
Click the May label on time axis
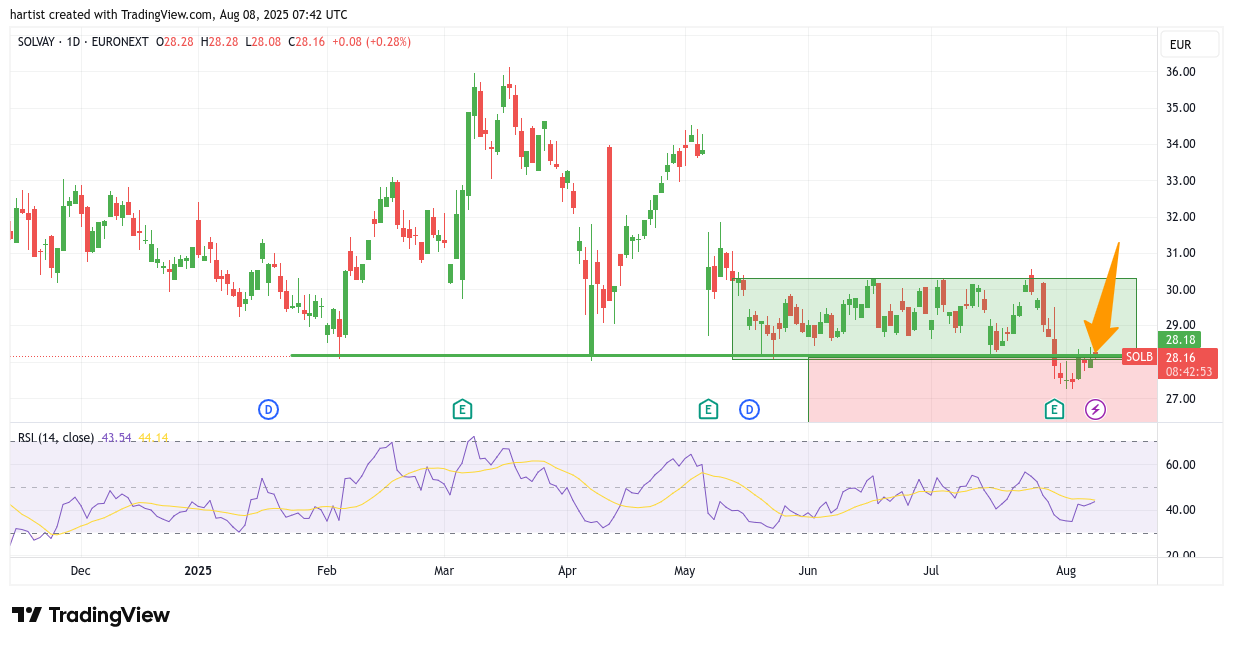pos(685,571)
